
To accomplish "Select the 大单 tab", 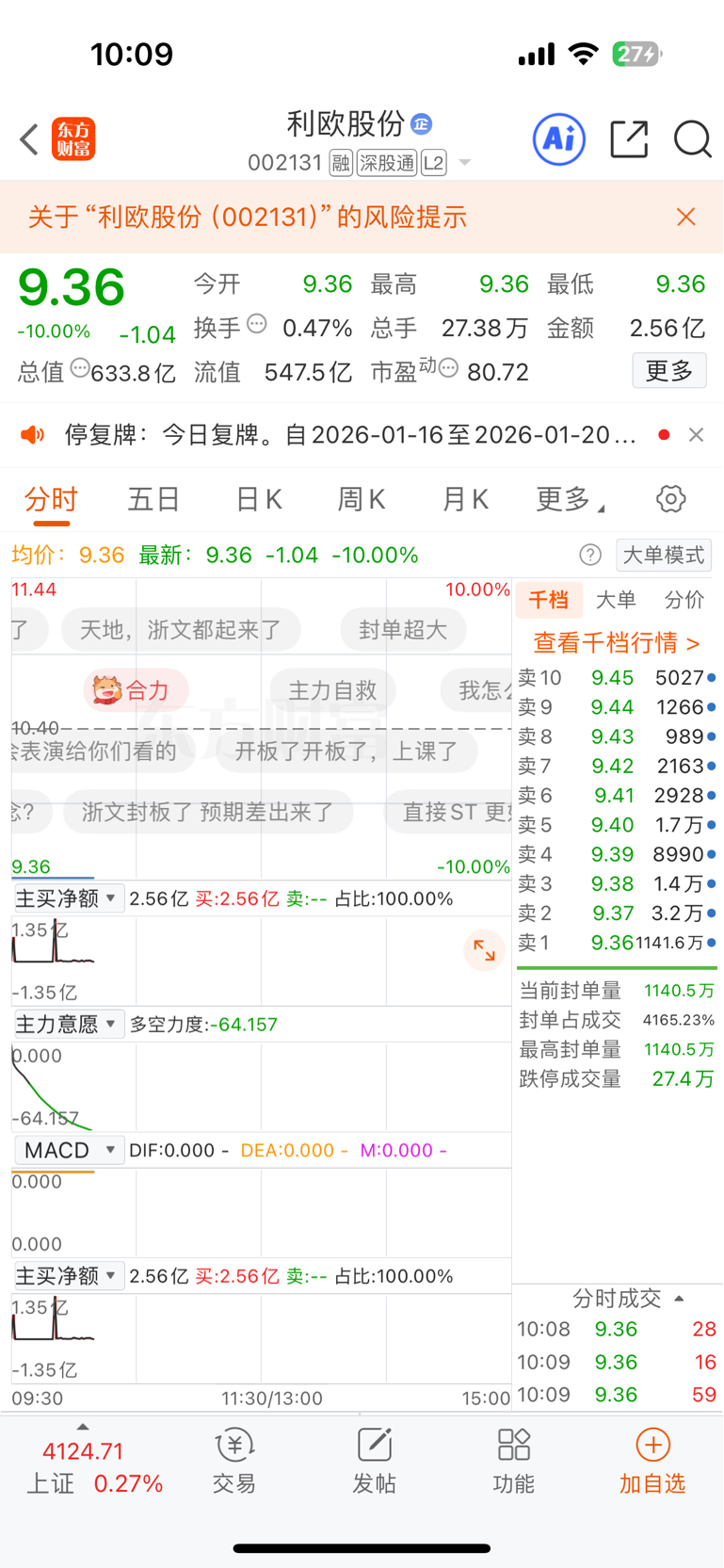I will click(616, 600).
